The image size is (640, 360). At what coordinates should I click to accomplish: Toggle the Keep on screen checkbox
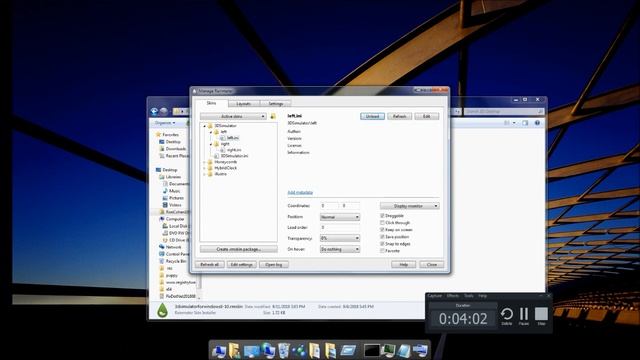coord(382,230)
